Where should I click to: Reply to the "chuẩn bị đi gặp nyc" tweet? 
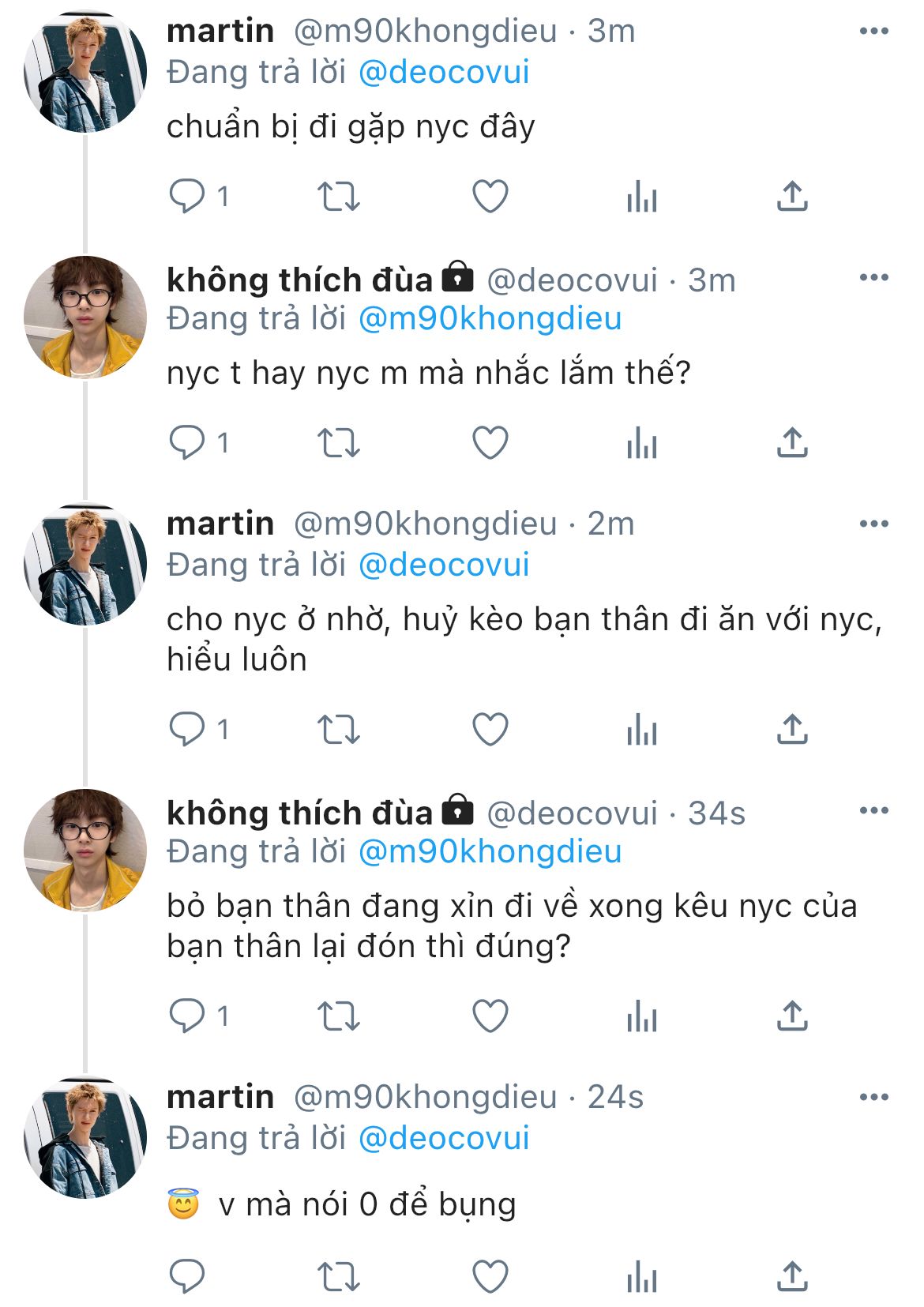tap(187, 197)
